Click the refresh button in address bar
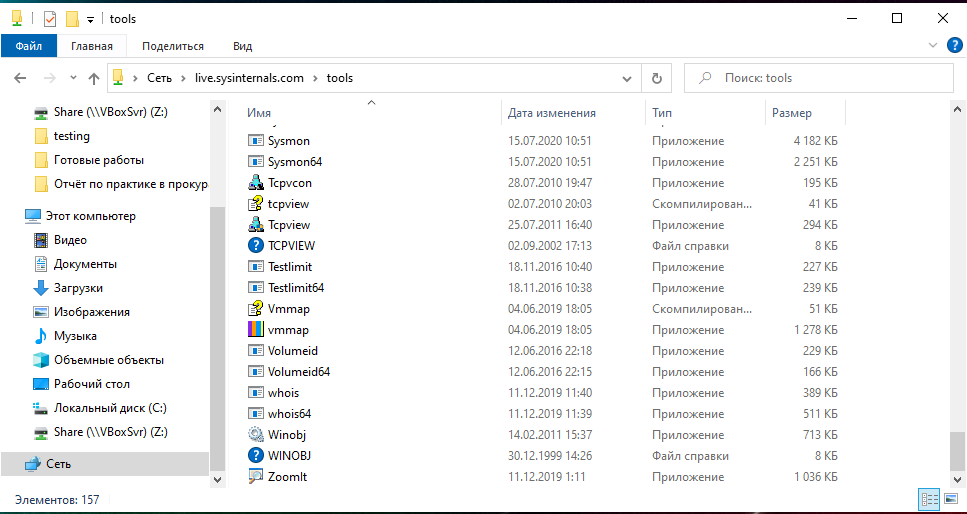The image size is (967, 514). [x=656, y=78]
